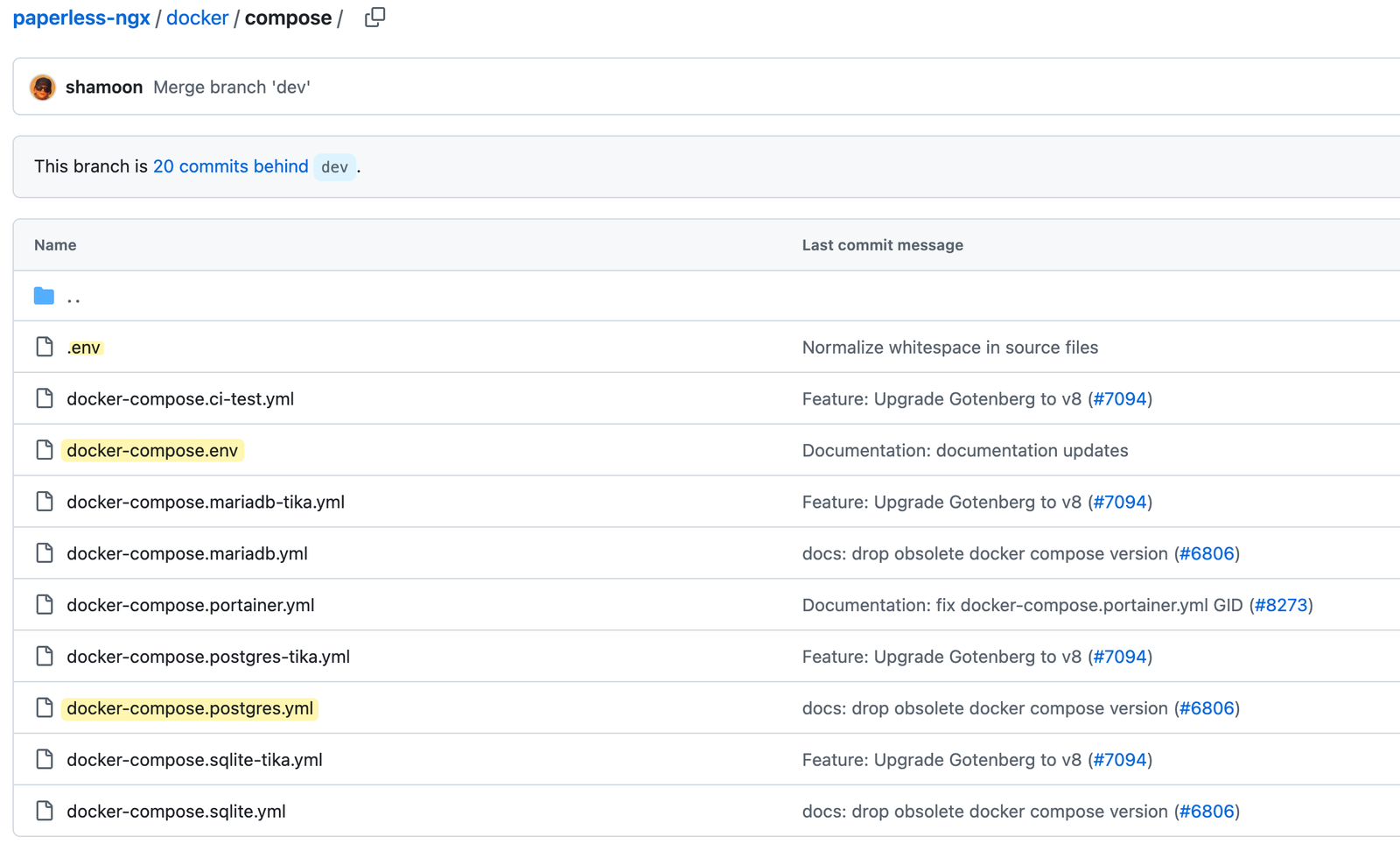Open pull request #6806 beside docker-compose.sqlite.yml
This screenshot has width=1400, height=844.
[1208, 811]
